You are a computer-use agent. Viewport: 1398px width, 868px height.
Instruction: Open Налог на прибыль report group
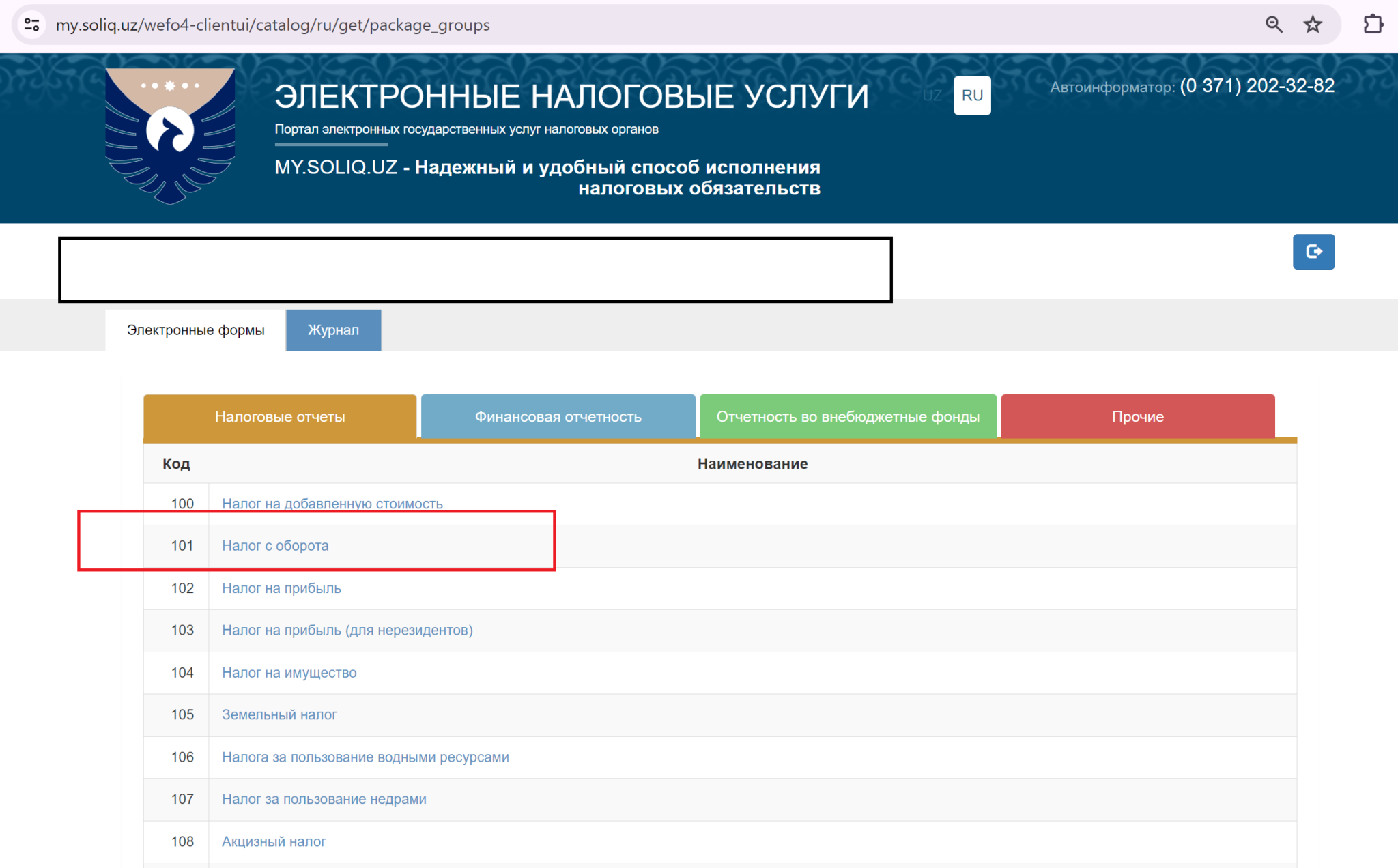coord(281,588)
